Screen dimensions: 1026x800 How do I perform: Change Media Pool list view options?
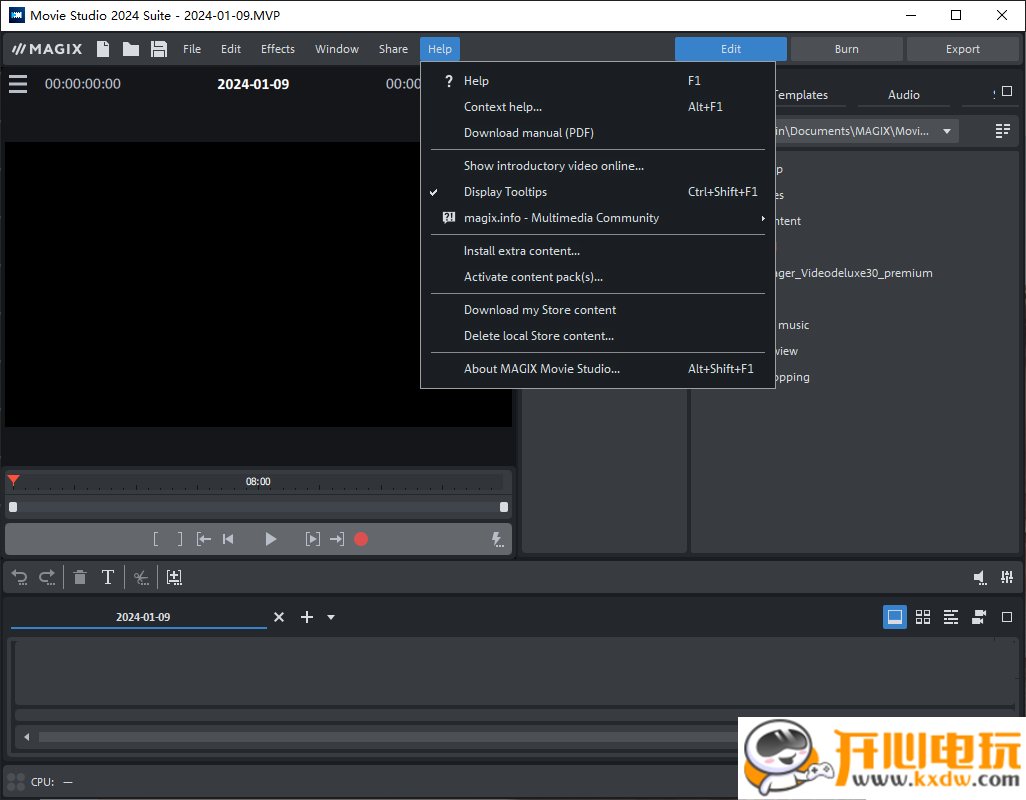tap(1002, 131)
